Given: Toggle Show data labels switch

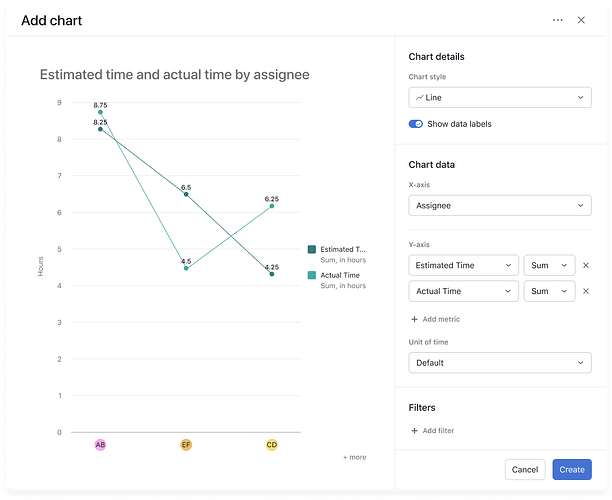Looking at the screenshot, I should point(416,124).
